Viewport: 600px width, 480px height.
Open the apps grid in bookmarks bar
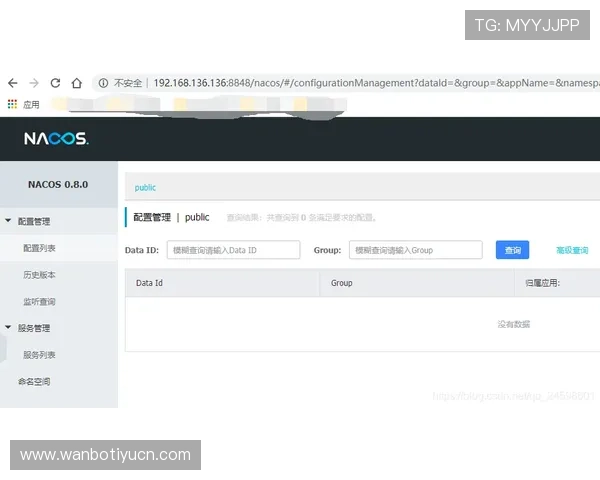tap(12, 104)
